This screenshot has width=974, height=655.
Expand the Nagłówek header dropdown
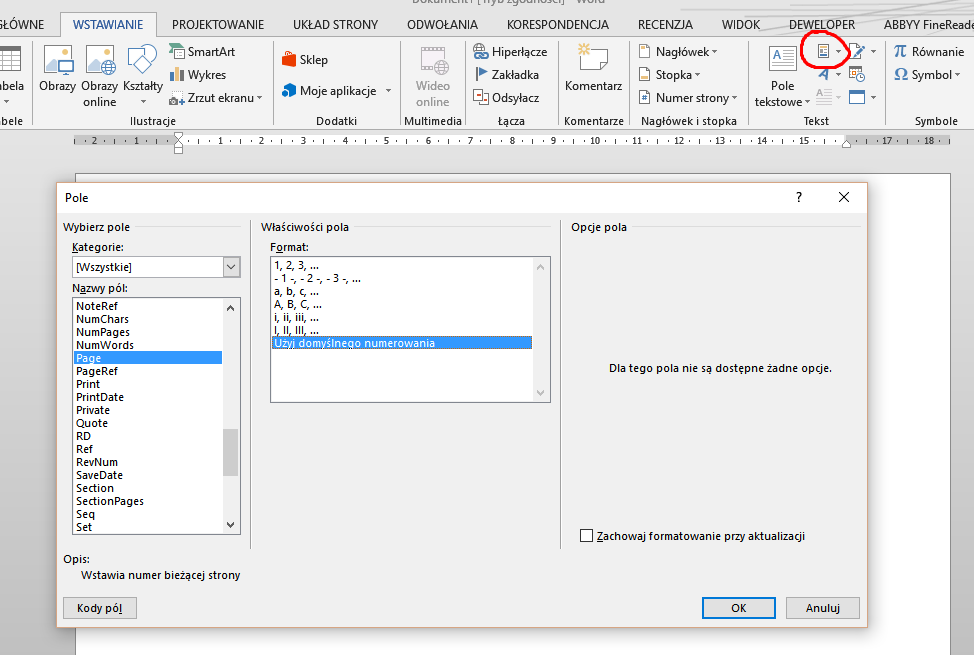click(680, 51)
